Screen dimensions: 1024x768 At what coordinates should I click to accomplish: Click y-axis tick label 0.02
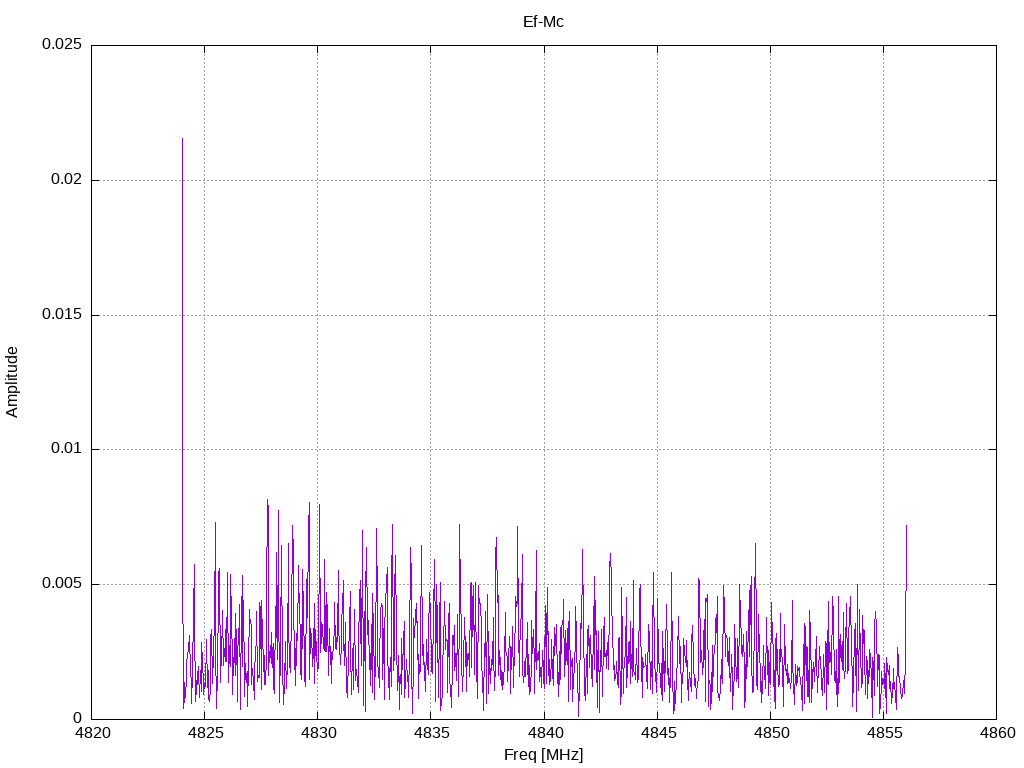[67, 180]
